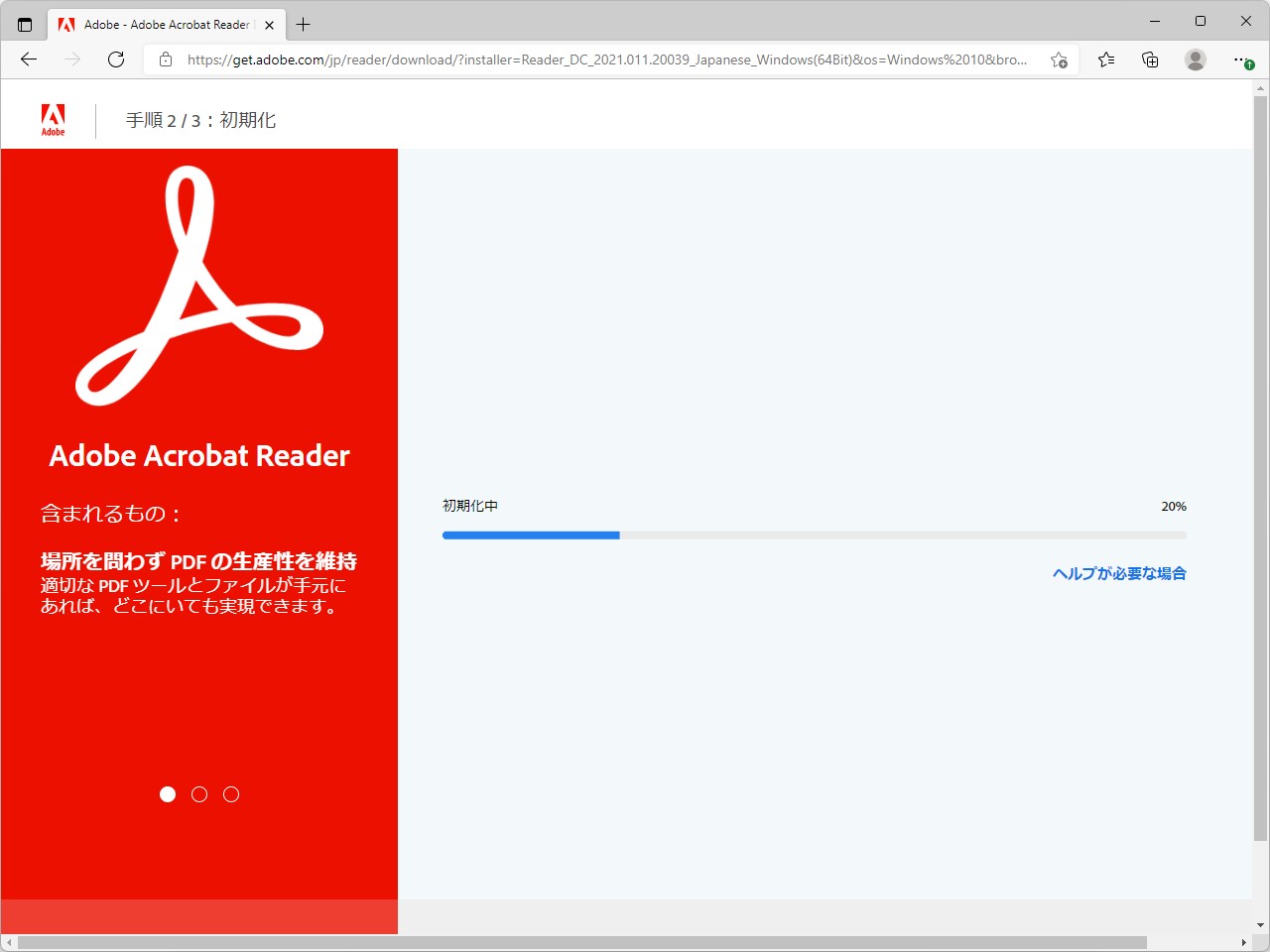Close the Edge browser window
The height and width of the screenshot is (952, 1270).
click(x=1246, y=21)
